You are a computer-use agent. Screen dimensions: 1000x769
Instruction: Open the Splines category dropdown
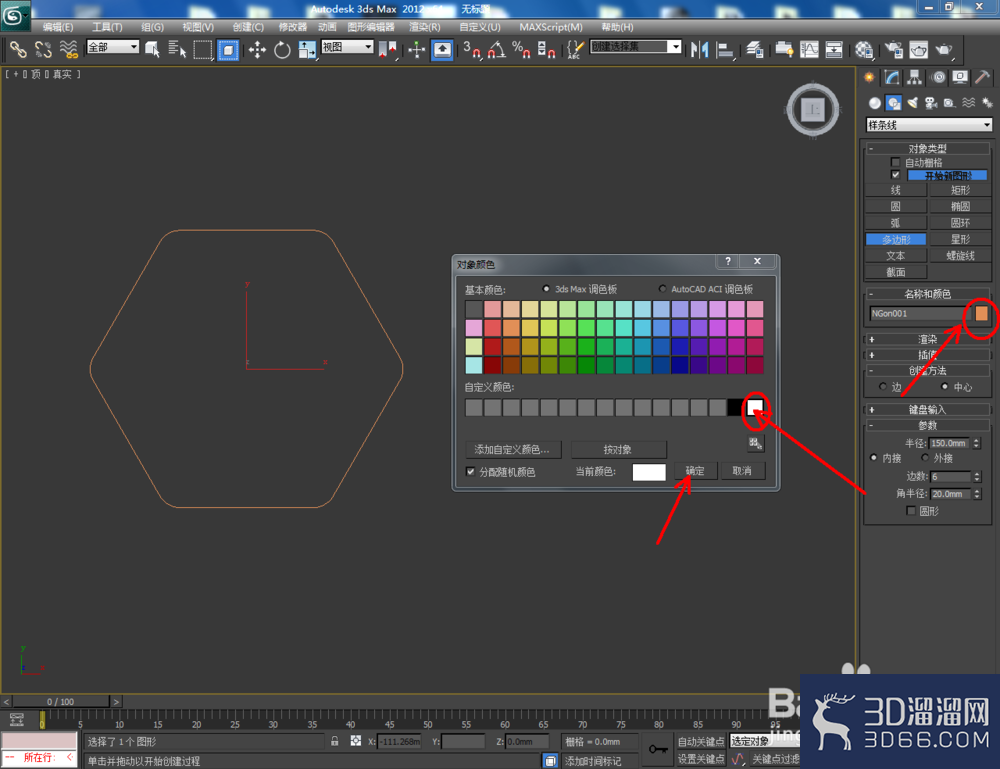[x=929, y=125]
